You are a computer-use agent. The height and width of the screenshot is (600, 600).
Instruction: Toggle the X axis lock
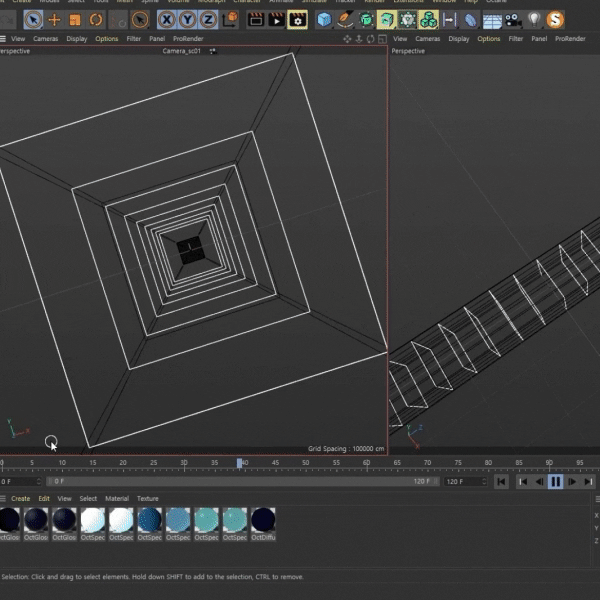click(x=166, y=20)
